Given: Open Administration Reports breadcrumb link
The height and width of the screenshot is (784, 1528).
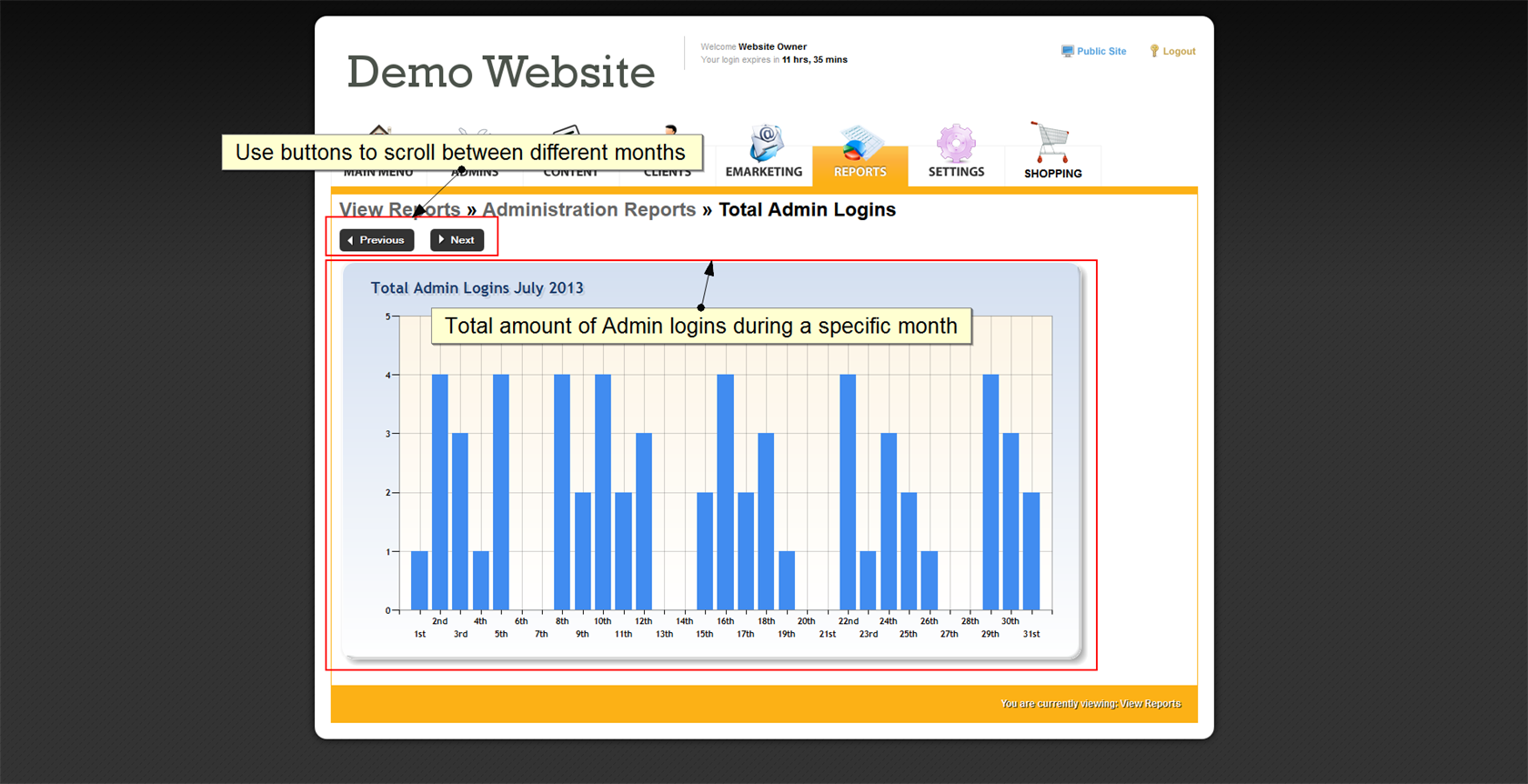Looking at the screenshot, I should pos(588,210).
